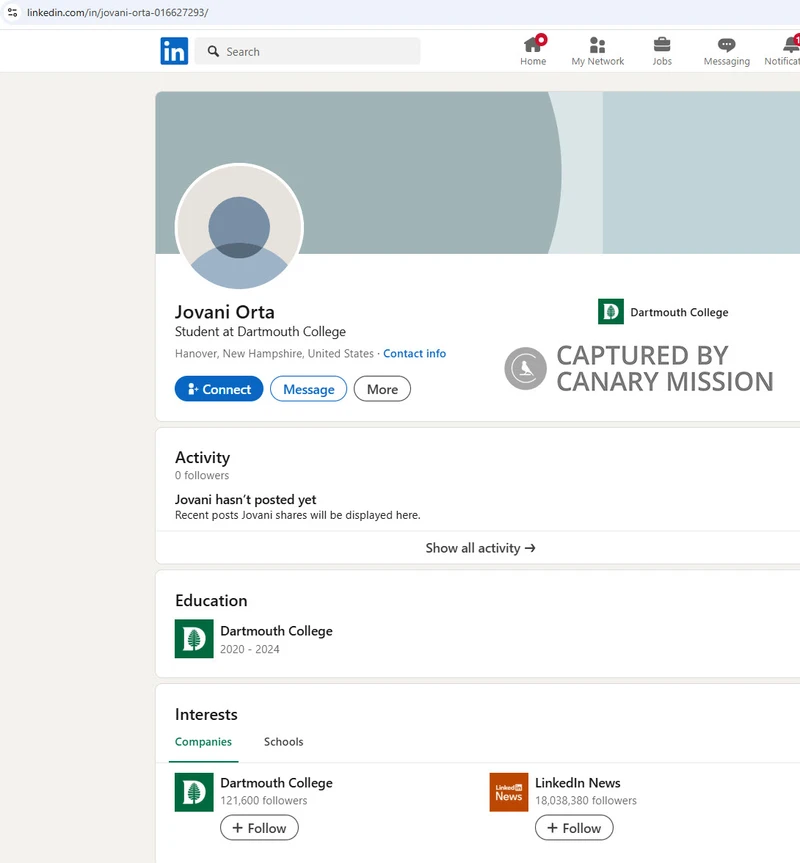
Task: Open the Contact info link
Action: coord(414,354)
